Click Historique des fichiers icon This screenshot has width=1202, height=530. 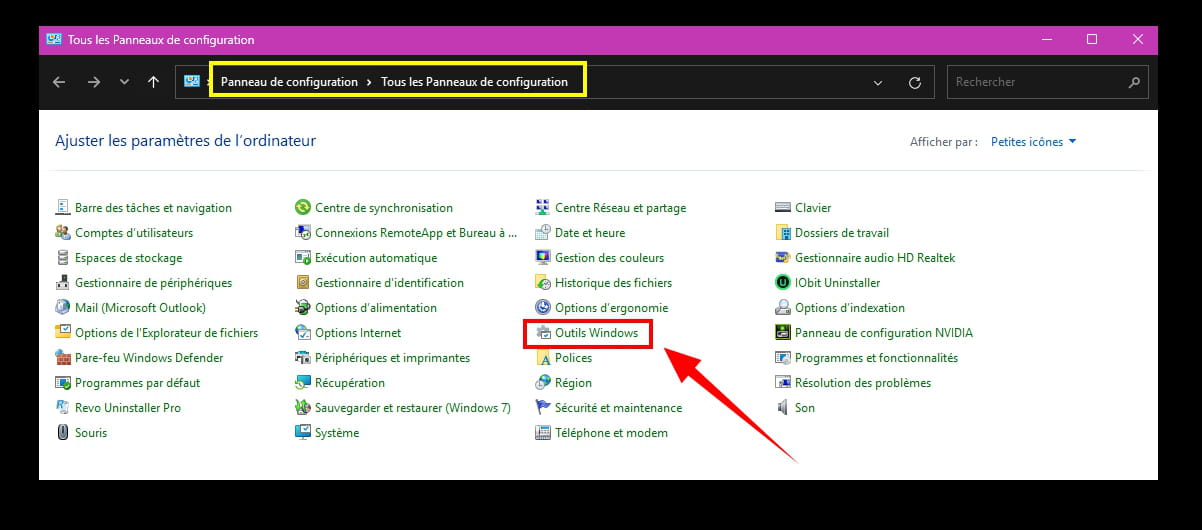pyautogui.click(x=543, y=283)
